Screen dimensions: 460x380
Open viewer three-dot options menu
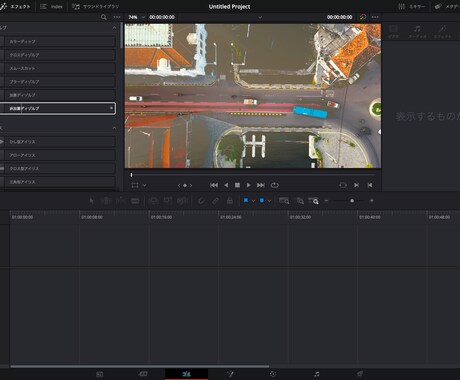[375, 17]
